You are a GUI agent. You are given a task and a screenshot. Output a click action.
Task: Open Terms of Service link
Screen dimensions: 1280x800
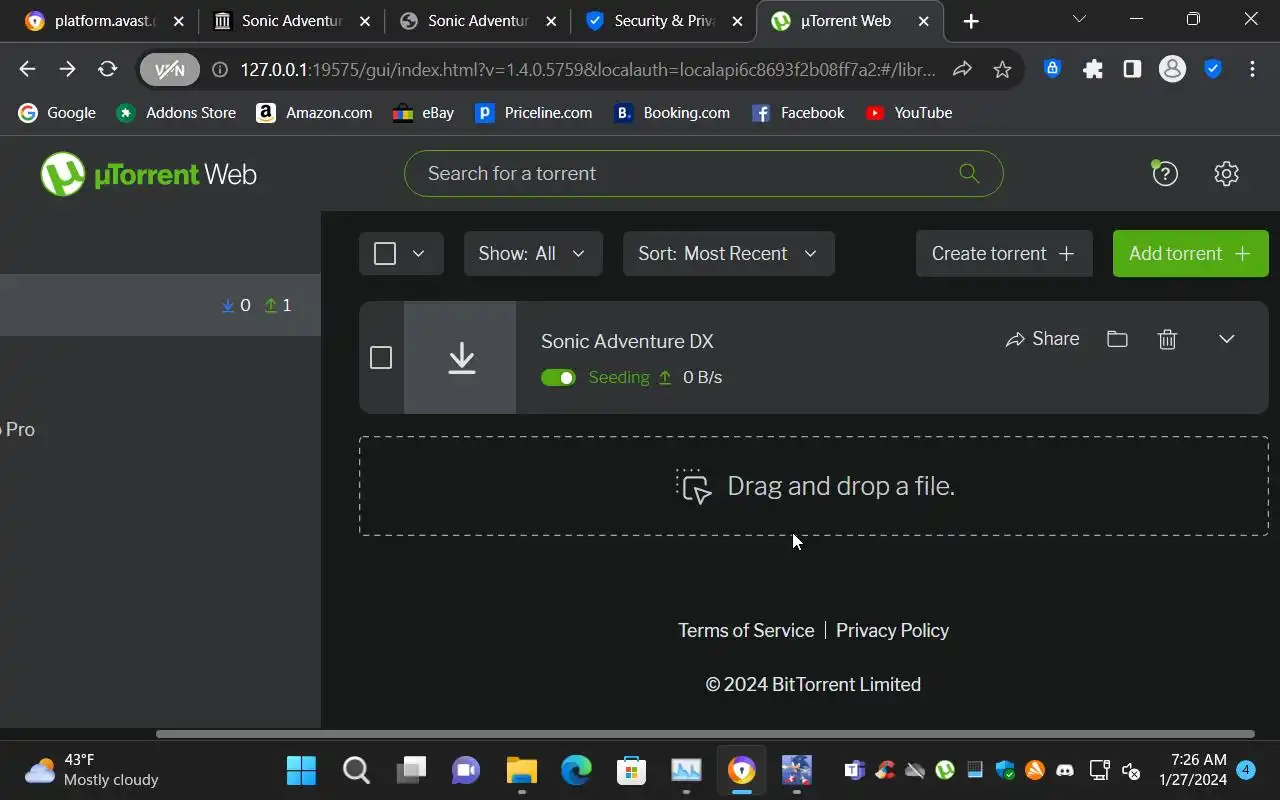[x=746, y=630]
